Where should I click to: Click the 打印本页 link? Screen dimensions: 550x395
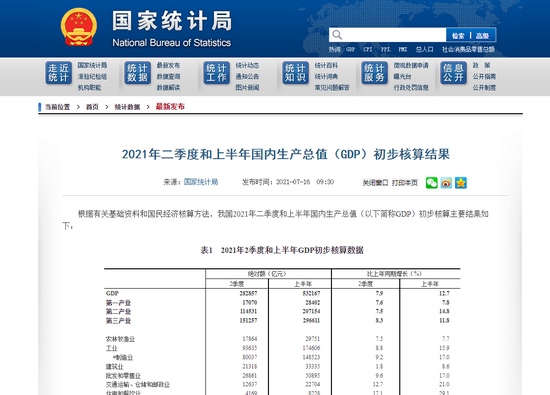point(405,183)
